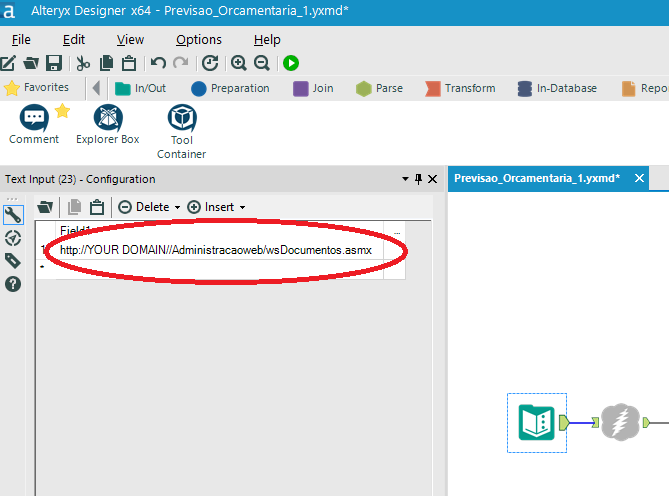Click the Delete button in the Configuration panel
Screen dimensions: 669x498
[x=144, y=207]
